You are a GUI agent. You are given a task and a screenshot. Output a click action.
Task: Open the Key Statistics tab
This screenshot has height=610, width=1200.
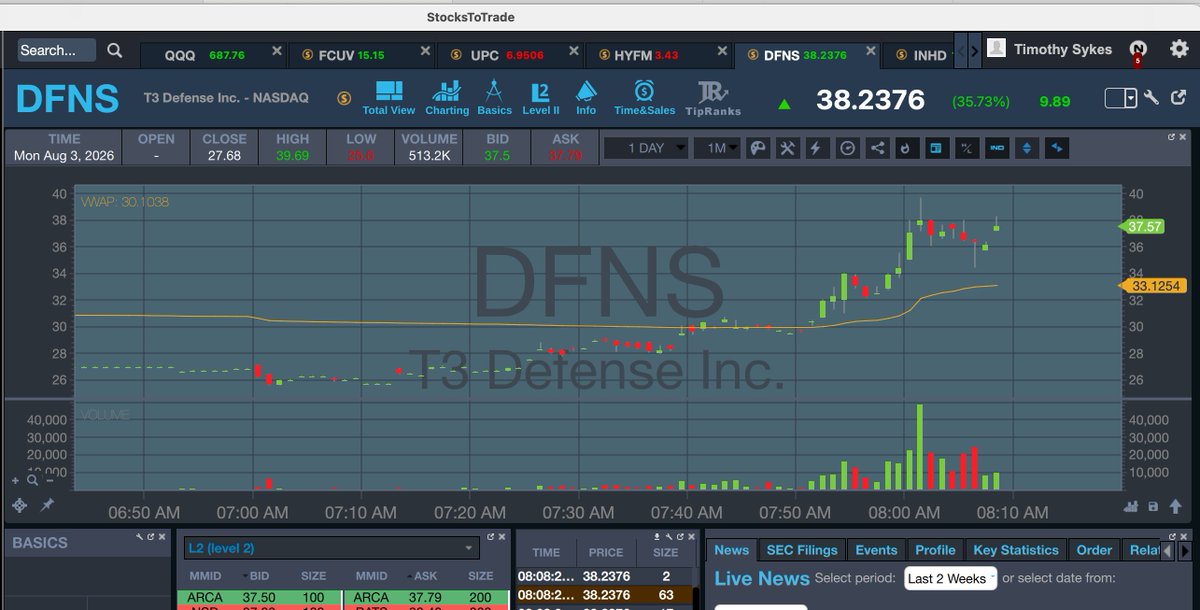[1016, 550]
